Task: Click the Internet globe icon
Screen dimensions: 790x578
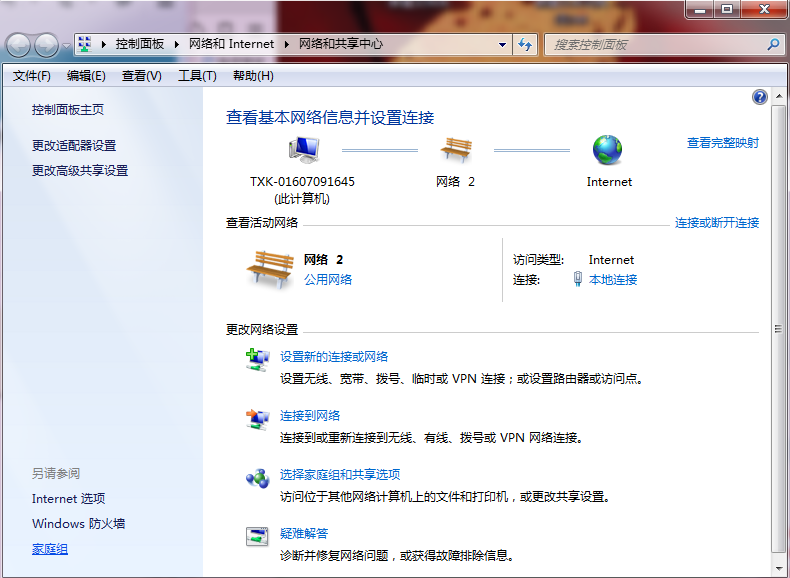Action: [x=607, y=150]
